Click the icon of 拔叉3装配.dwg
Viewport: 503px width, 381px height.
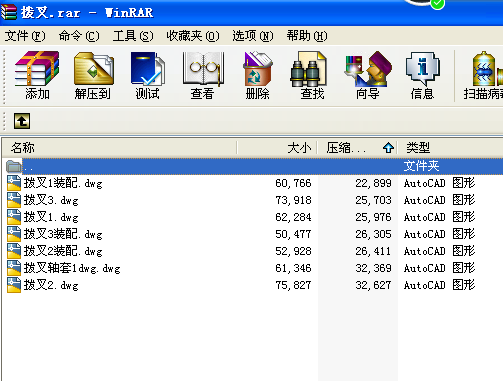[14, 234]
